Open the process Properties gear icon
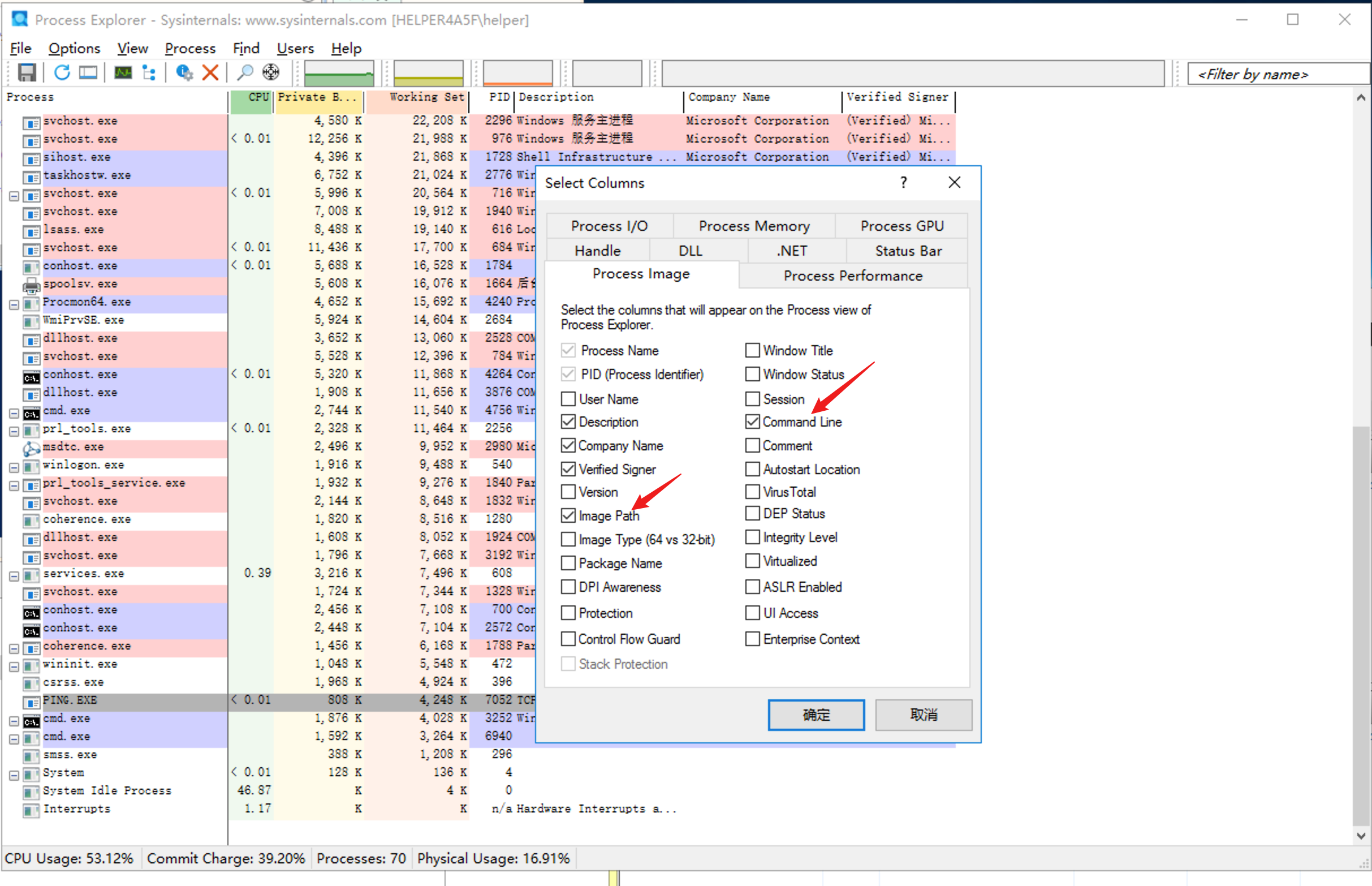 (x=184, y=73)
